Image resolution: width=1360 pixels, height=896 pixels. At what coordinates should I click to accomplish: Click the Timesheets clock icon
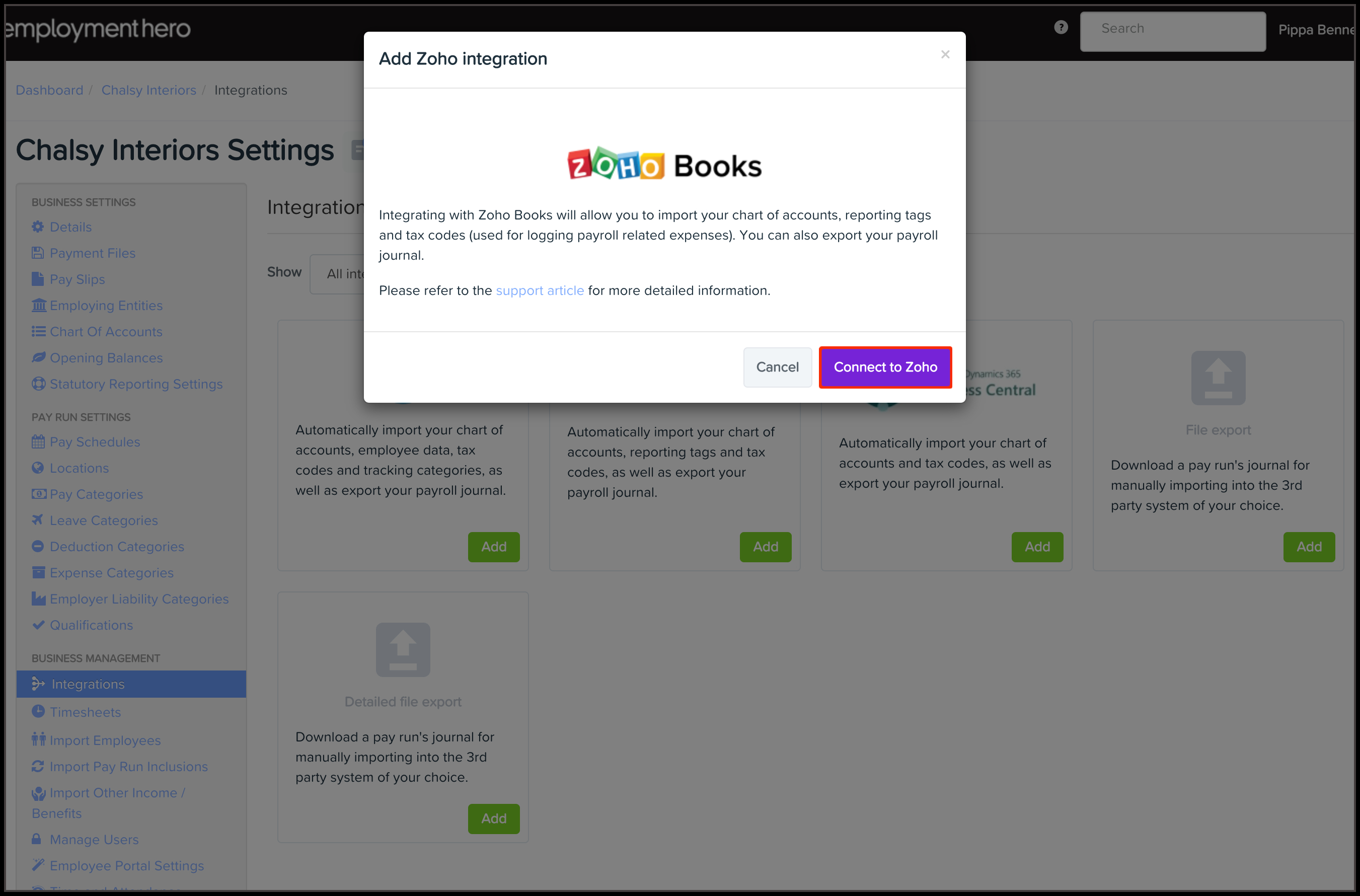coord(38,711)
